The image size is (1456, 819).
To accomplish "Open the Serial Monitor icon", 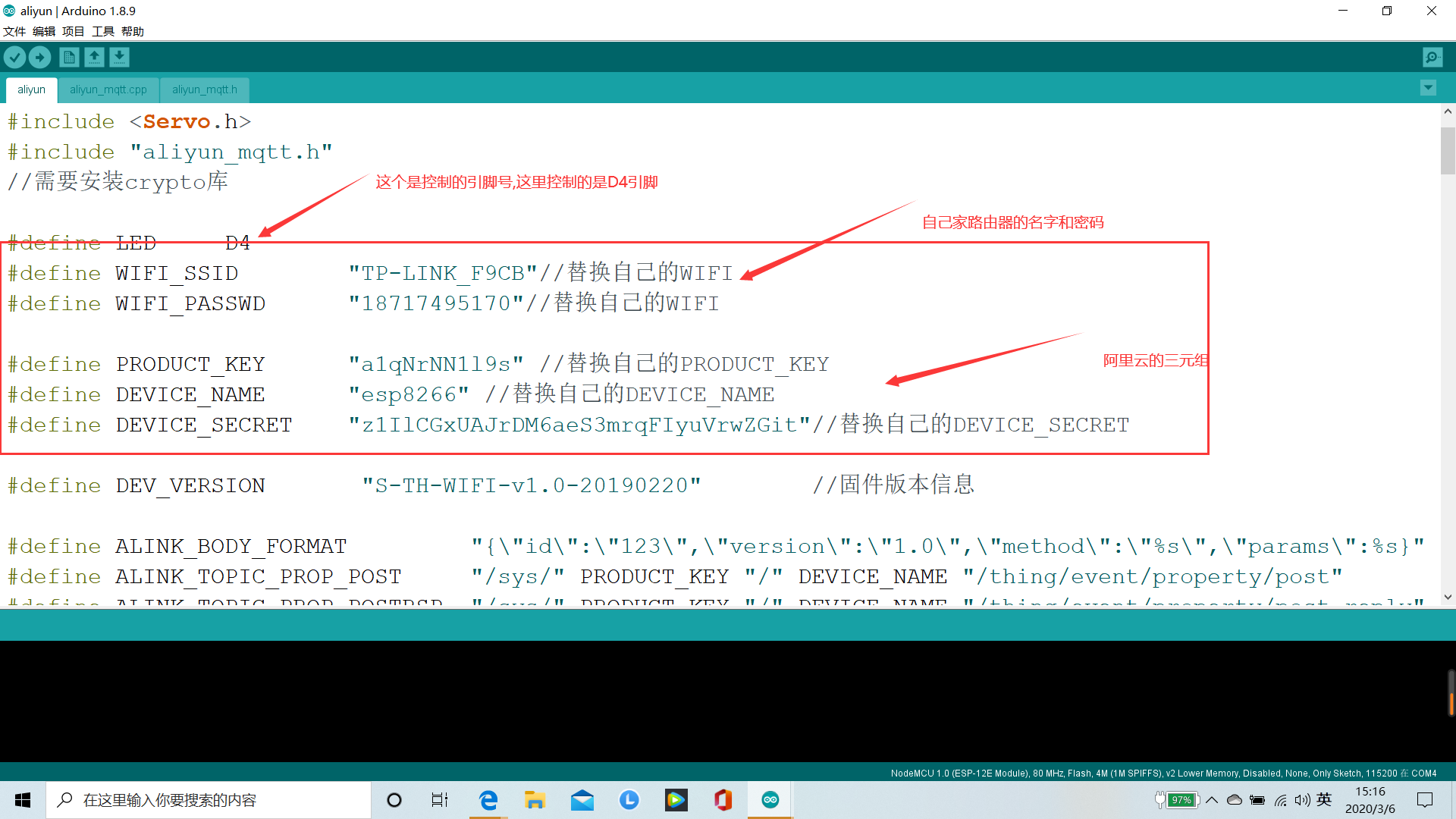I will [1432, 57].
